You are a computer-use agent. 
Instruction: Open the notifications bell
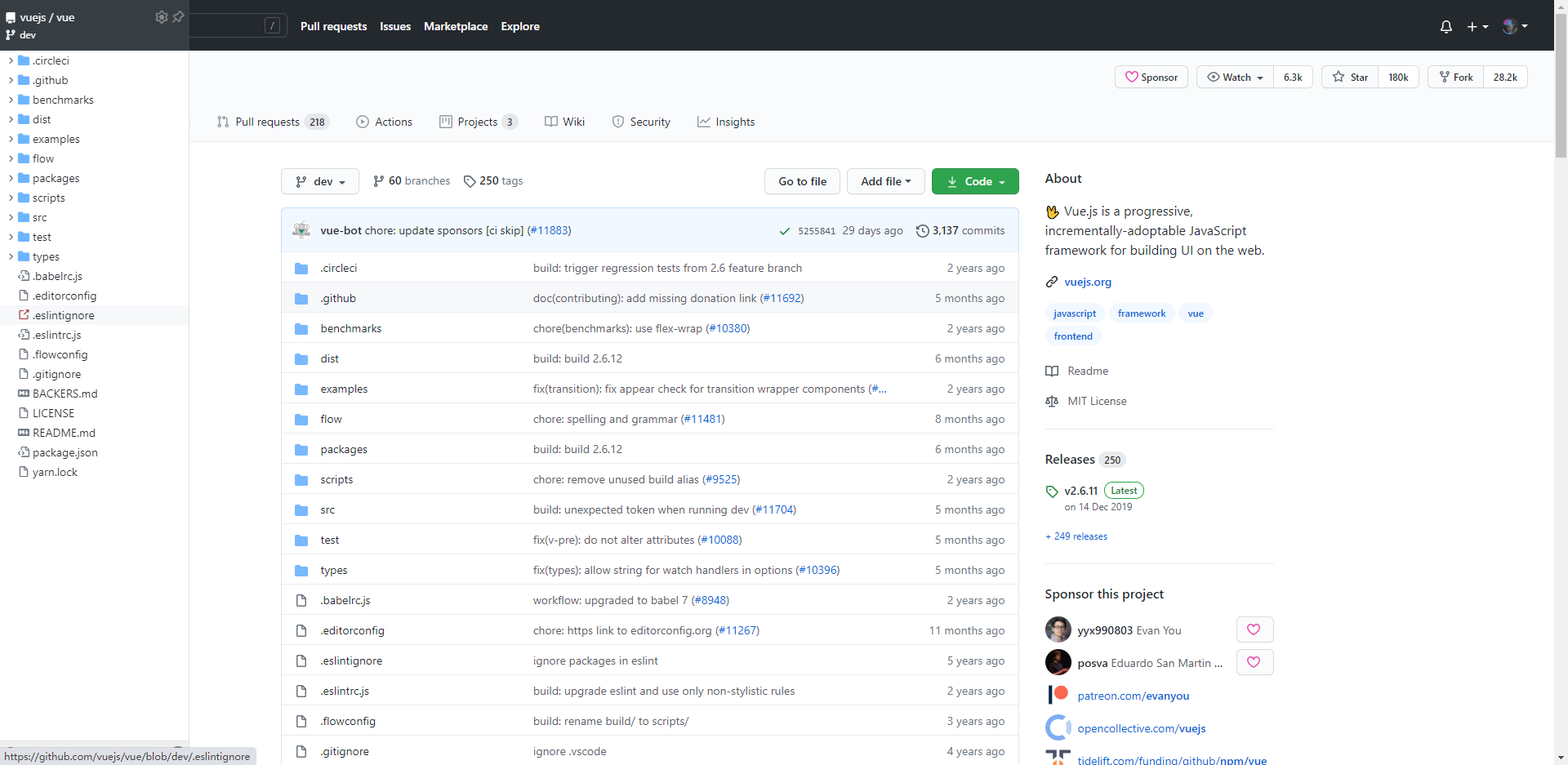[1445, 26]
